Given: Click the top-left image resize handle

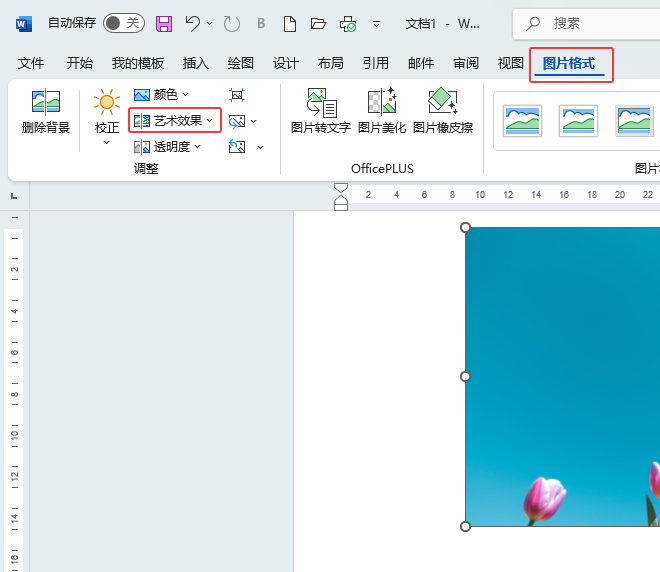Looking at the screenshot, I should 465,228.
